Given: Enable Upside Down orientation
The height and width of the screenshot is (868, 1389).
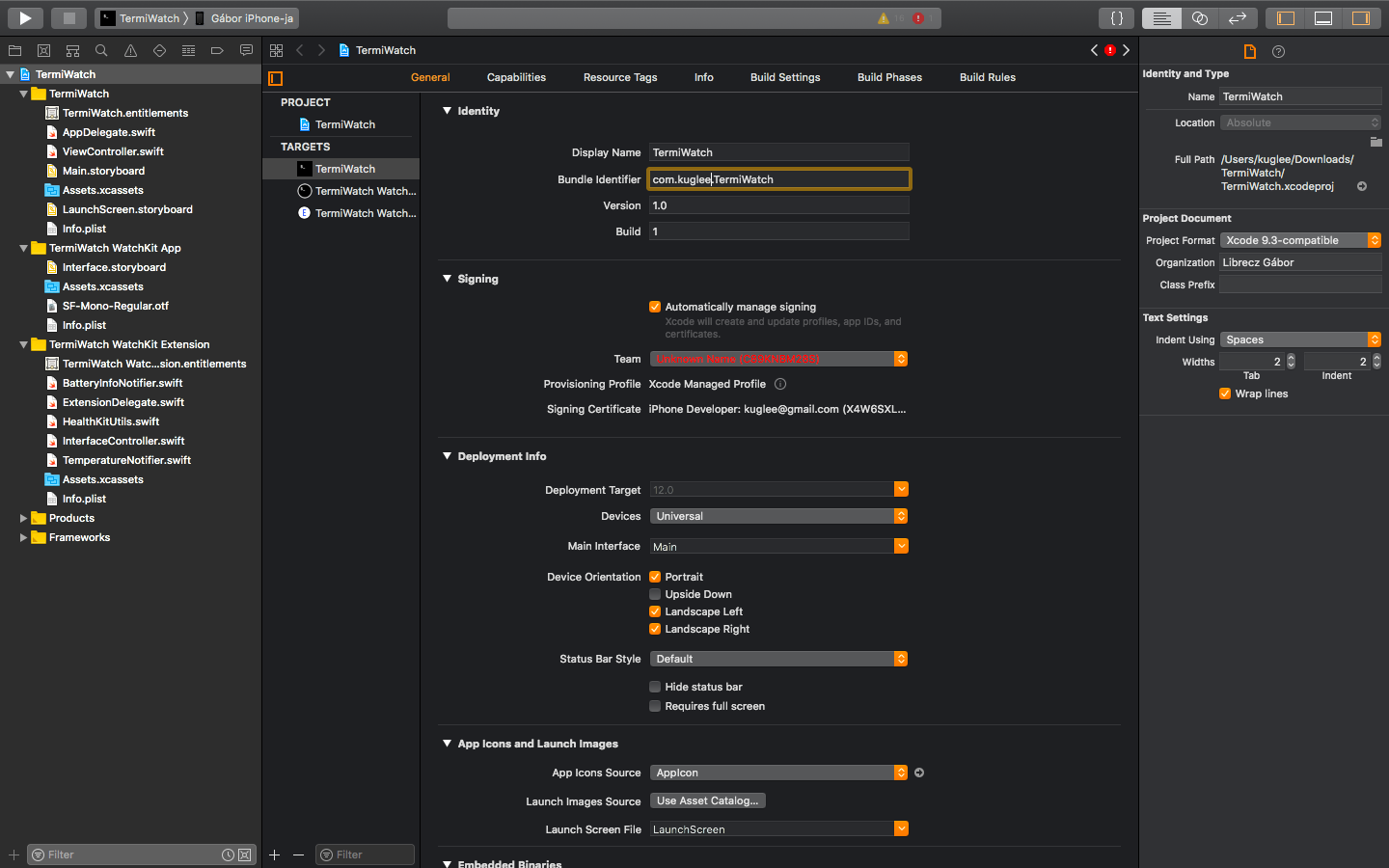Looking at the screenshot, I should 655,594.
